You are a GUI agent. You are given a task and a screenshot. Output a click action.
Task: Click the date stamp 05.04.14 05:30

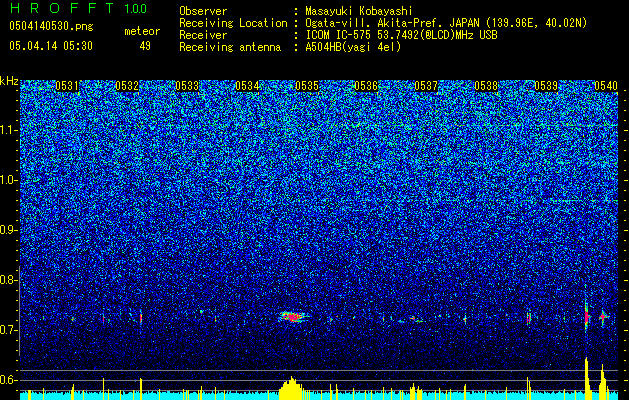pyautogui.click(x=51, y=46)
